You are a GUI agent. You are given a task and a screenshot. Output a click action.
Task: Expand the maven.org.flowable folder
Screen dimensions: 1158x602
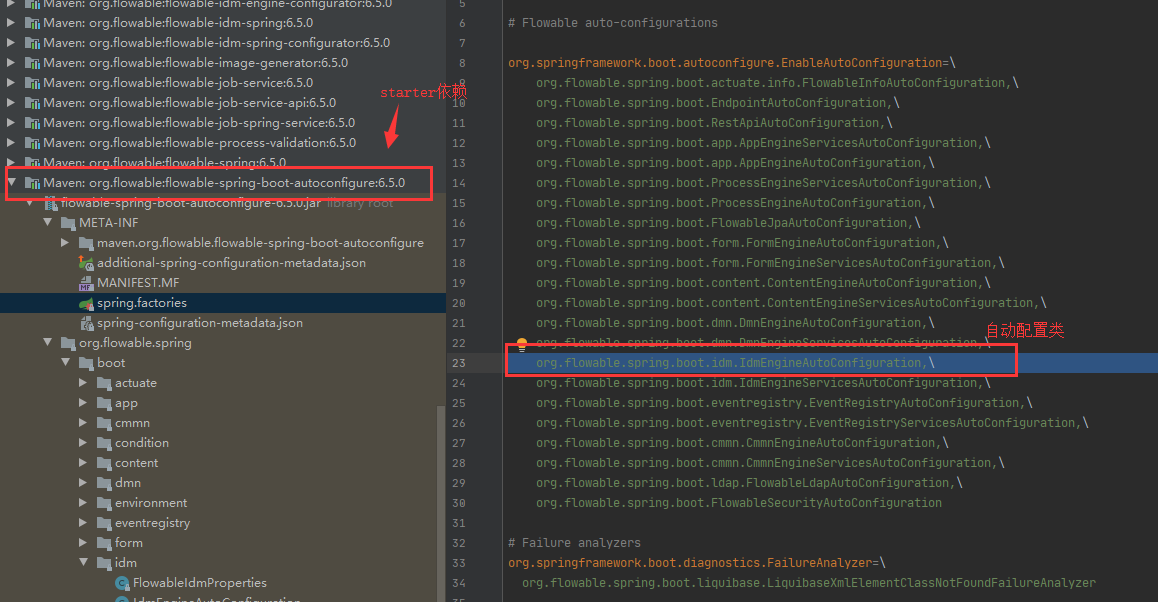(65, 242)
